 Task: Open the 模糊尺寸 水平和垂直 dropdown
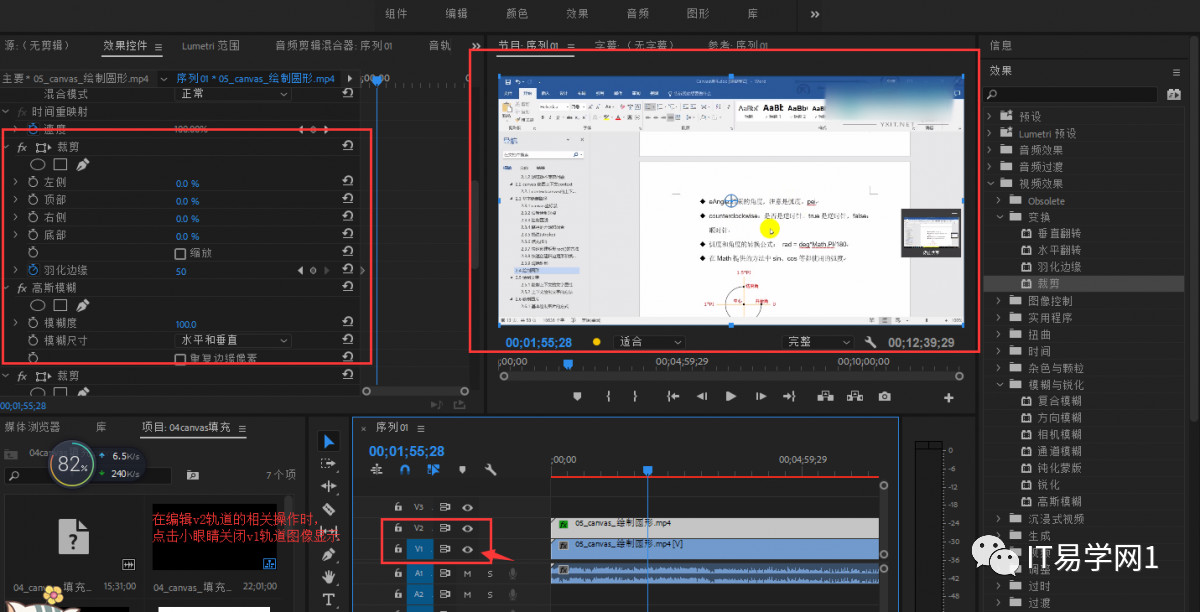point(233,341)
